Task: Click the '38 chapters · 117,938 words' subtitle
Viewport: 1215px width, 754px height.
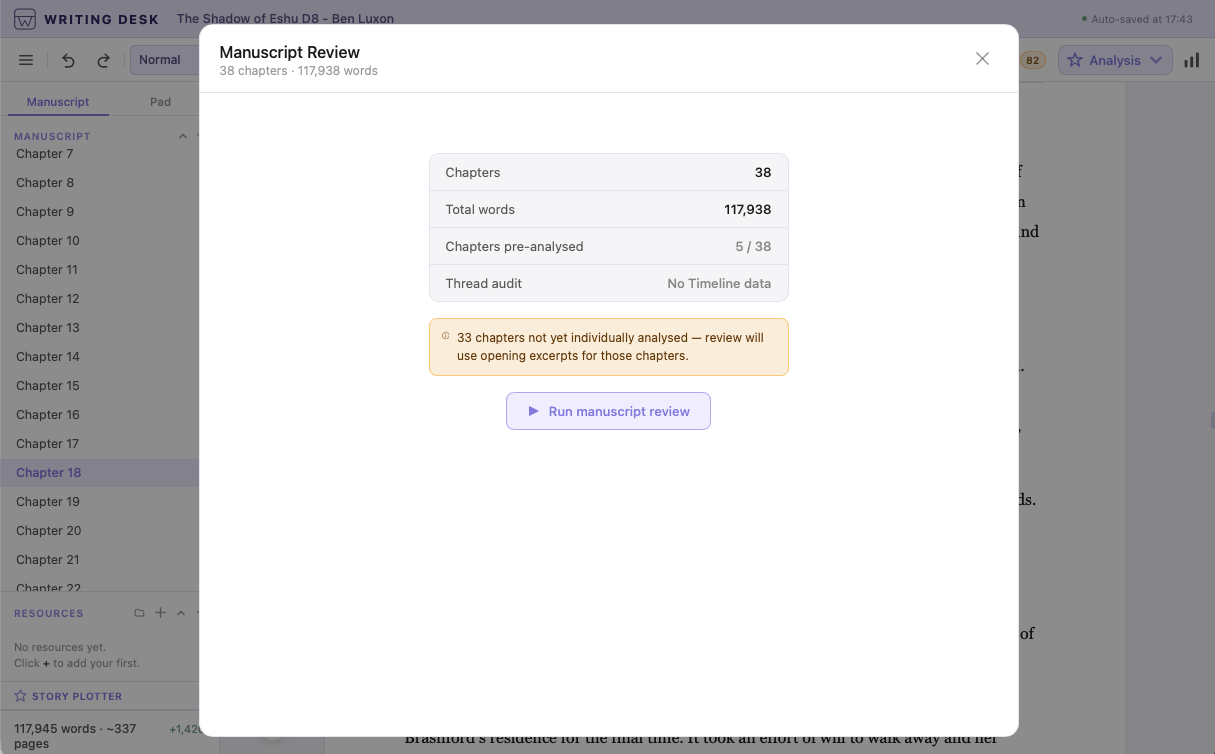Action: [298, 71]
